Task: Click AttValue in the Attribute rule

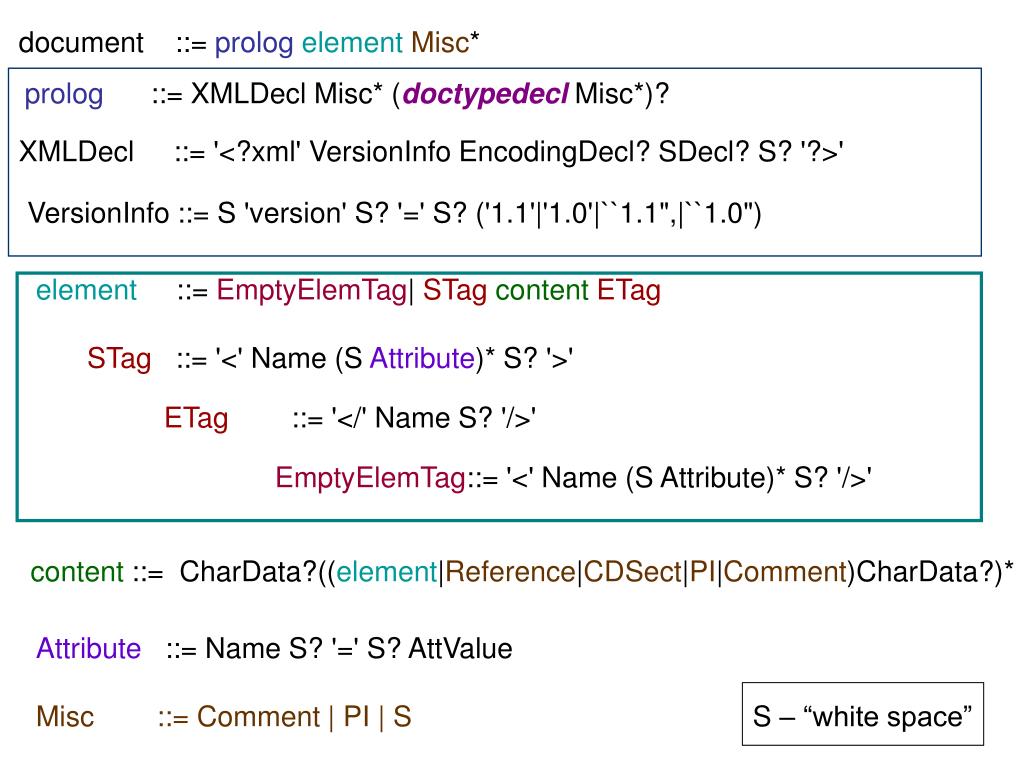Action: point(460,648)
